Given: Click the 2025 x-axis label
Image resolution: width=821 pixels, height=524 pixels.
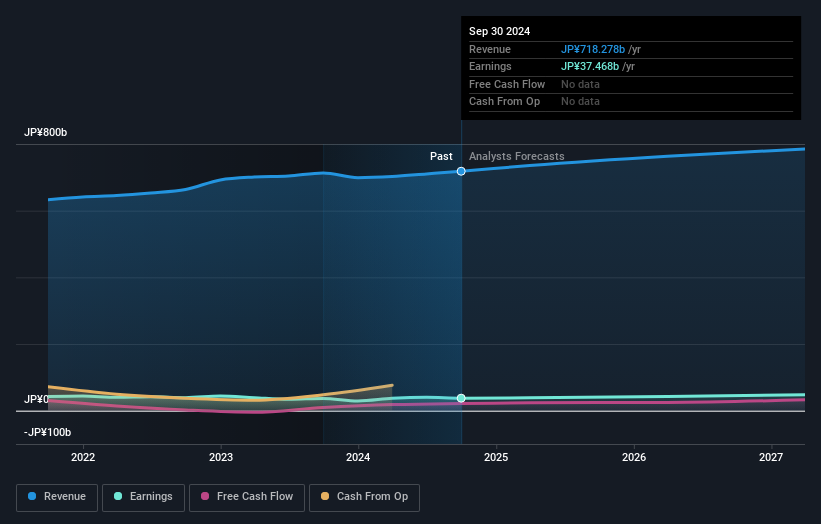Looking at the screenshot, I should tap(496, 457).
